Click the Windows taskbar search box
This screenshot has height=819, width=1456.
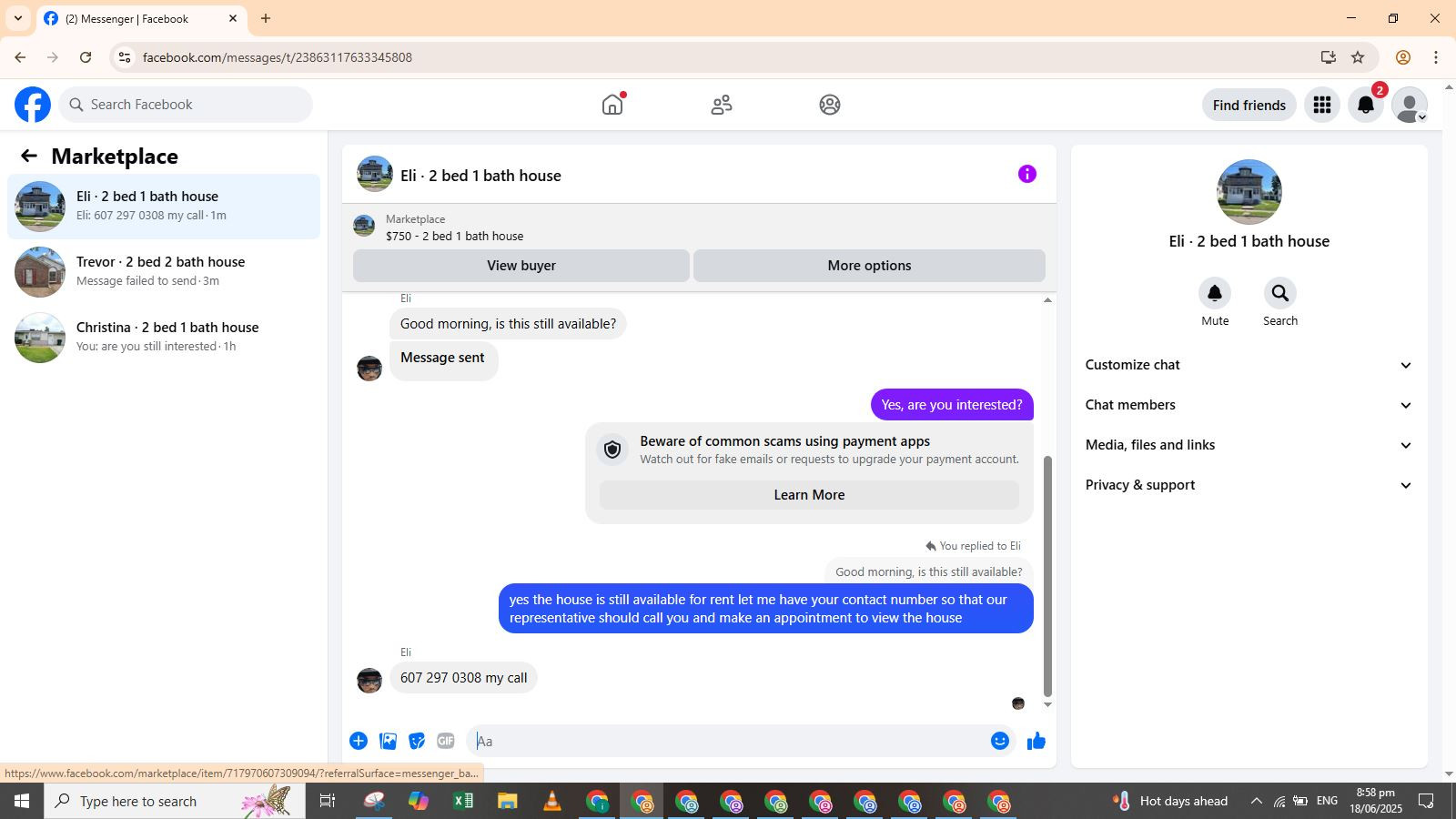175,801
